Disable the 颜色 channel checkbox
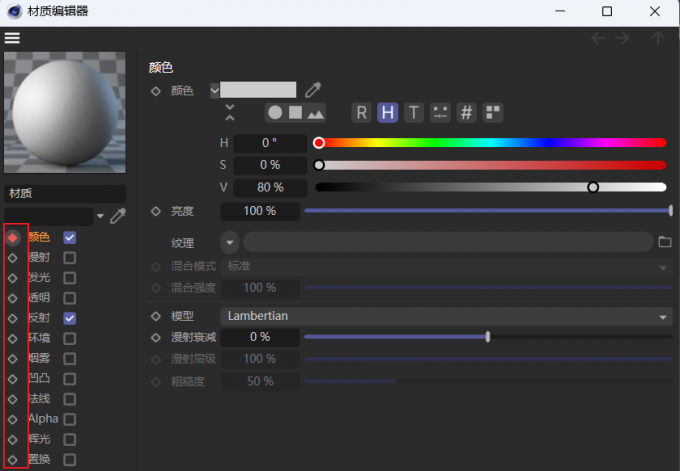 tap(69, 238)
